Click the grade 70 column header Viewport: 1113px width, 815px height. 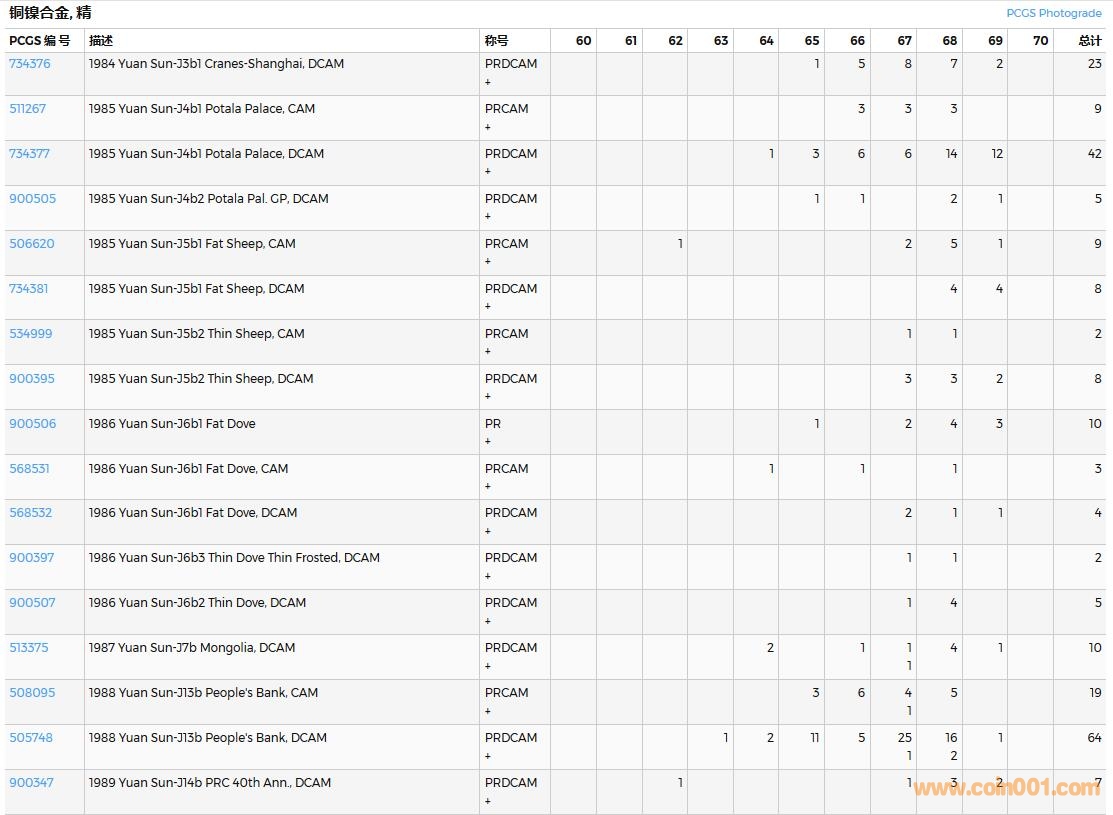point(1040,41)
